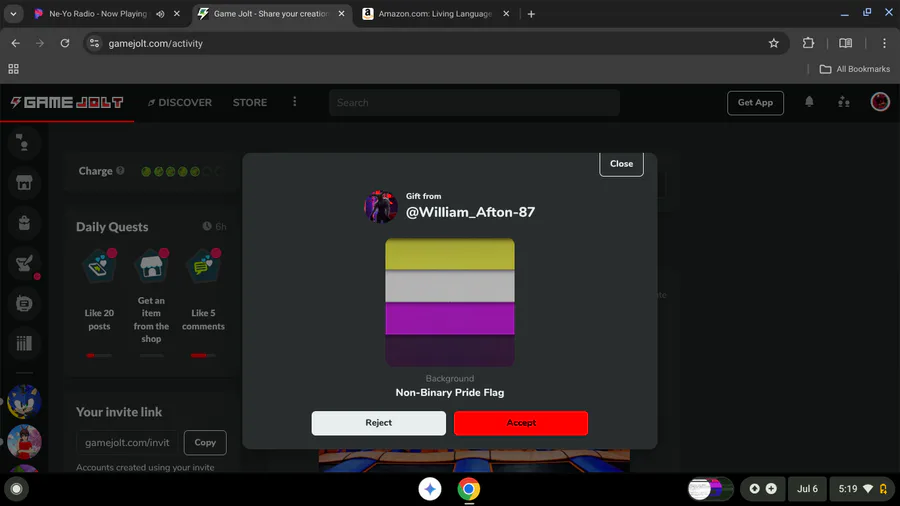Go to Game Jolt home via logo
900x506 pixels.
tap(67, 102)
